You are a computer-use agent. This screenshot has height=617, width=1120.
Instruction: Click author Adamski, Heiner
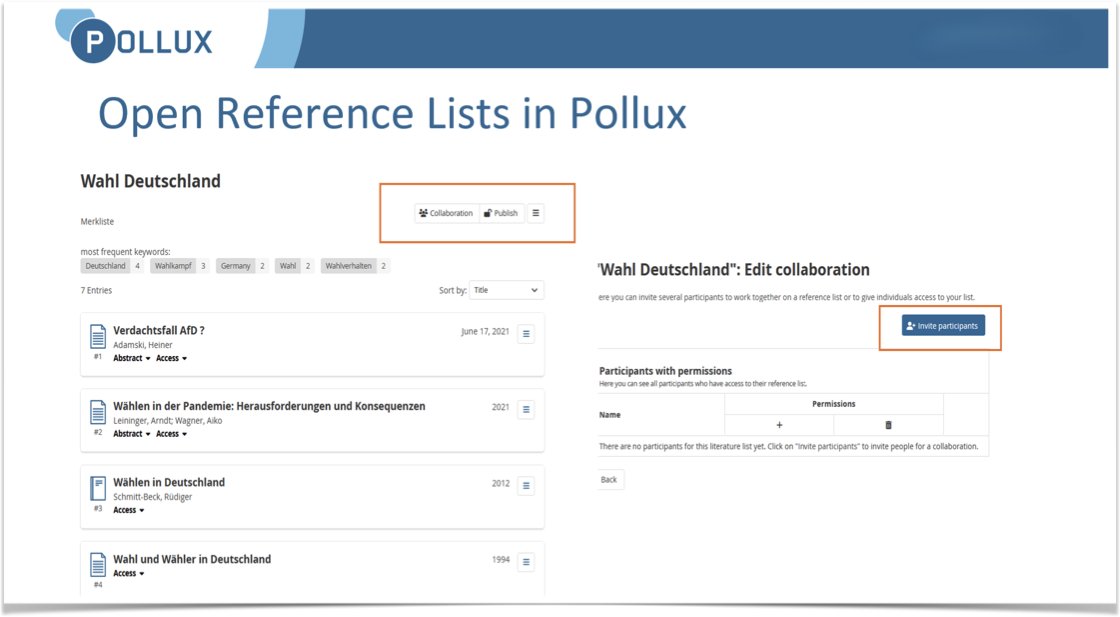point(143,345)
